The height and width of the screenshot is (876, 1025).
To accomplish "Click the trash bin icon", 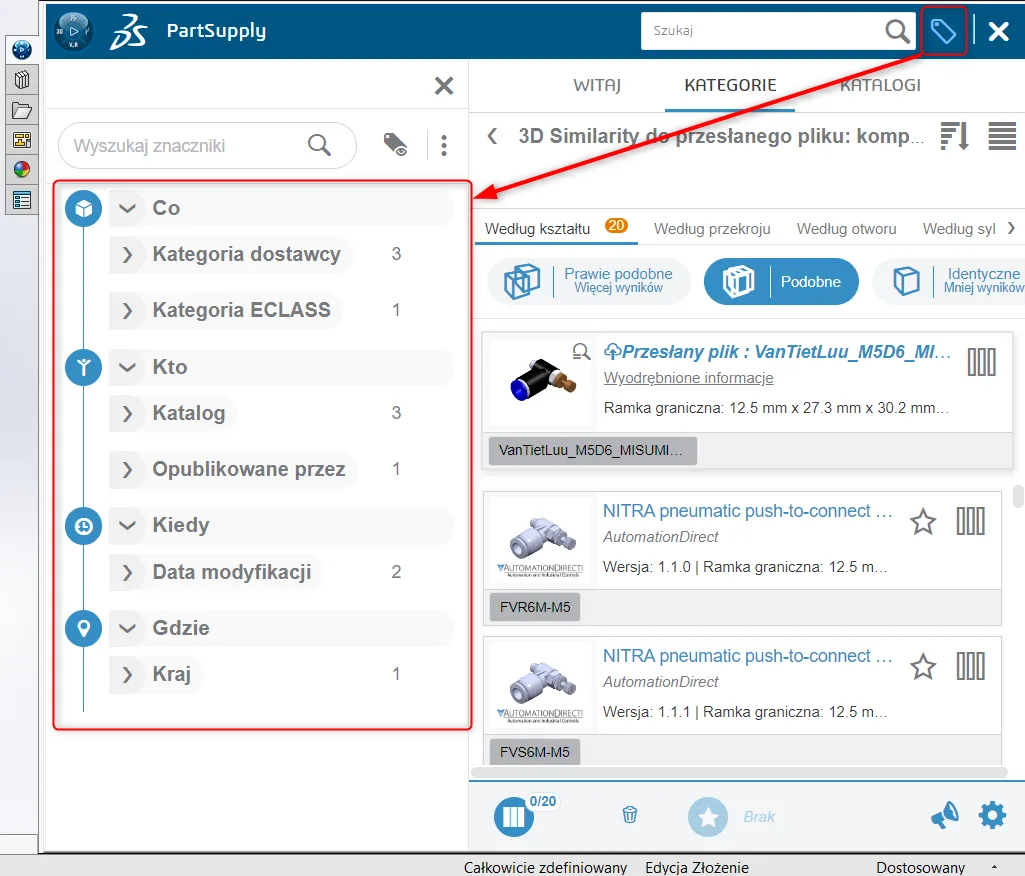I will (x=630, y=815).
